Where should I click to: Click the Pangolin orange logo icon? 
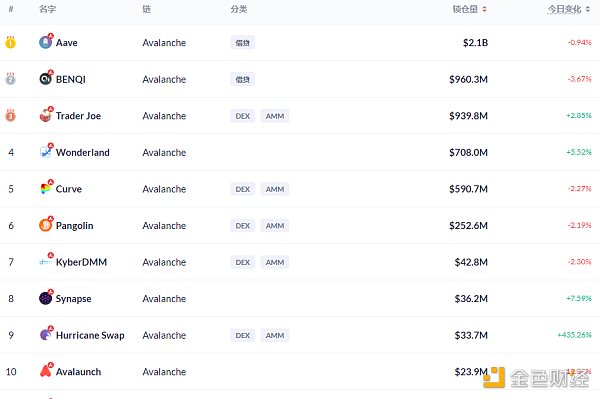[x=46, y=225]
